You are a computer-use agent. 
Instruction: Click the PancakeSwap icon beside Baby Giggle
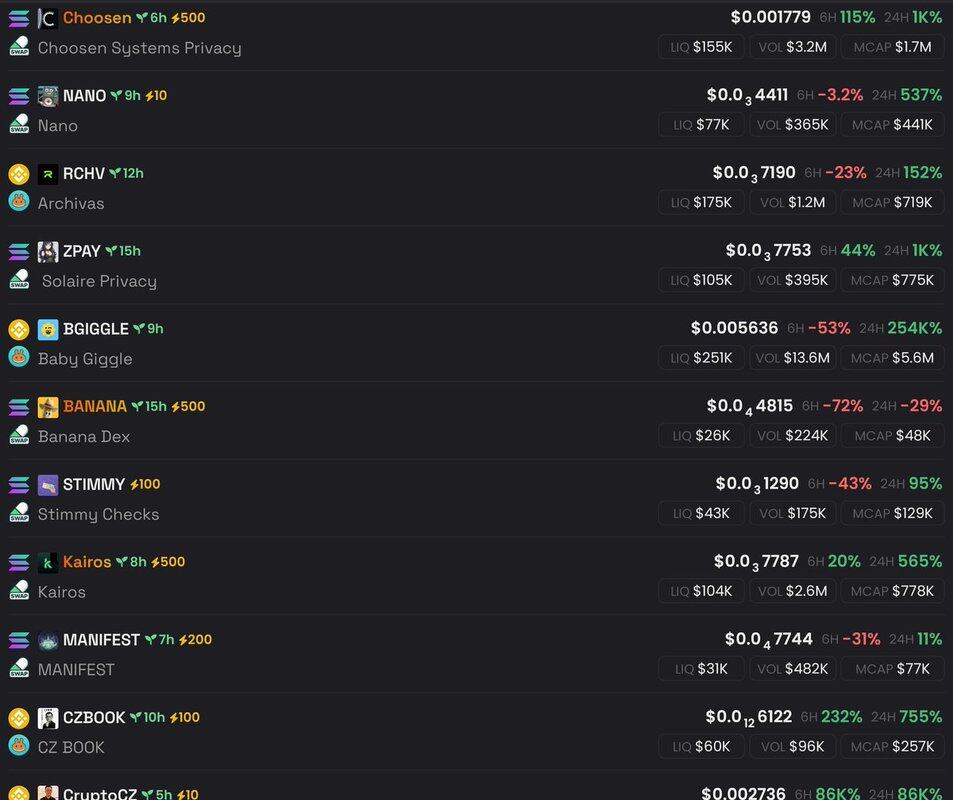click(x=19, y=357)
